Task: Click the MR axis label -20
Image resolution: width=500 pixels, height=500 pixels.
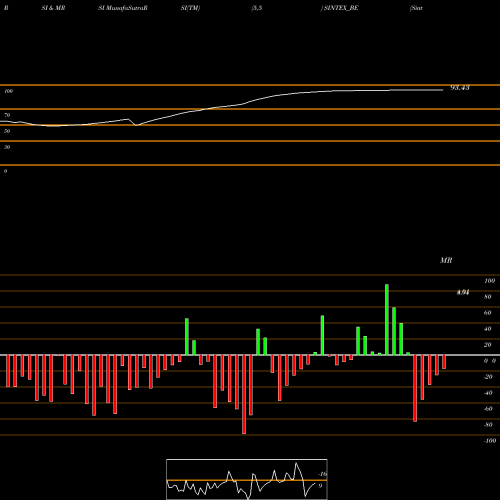Action: click(x=488, y=377)
